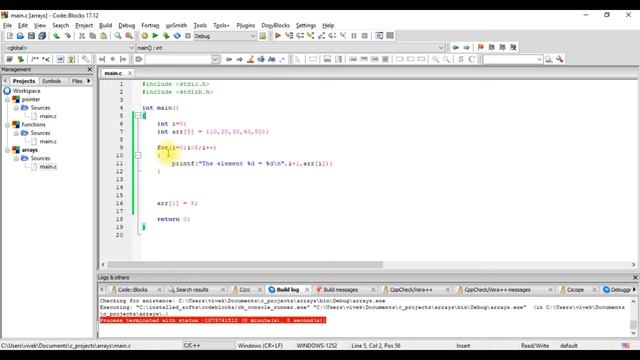This screenshot has height=360, width=640.
Task: Select the Cscope log tab
Action: click(x=575, y=290)
